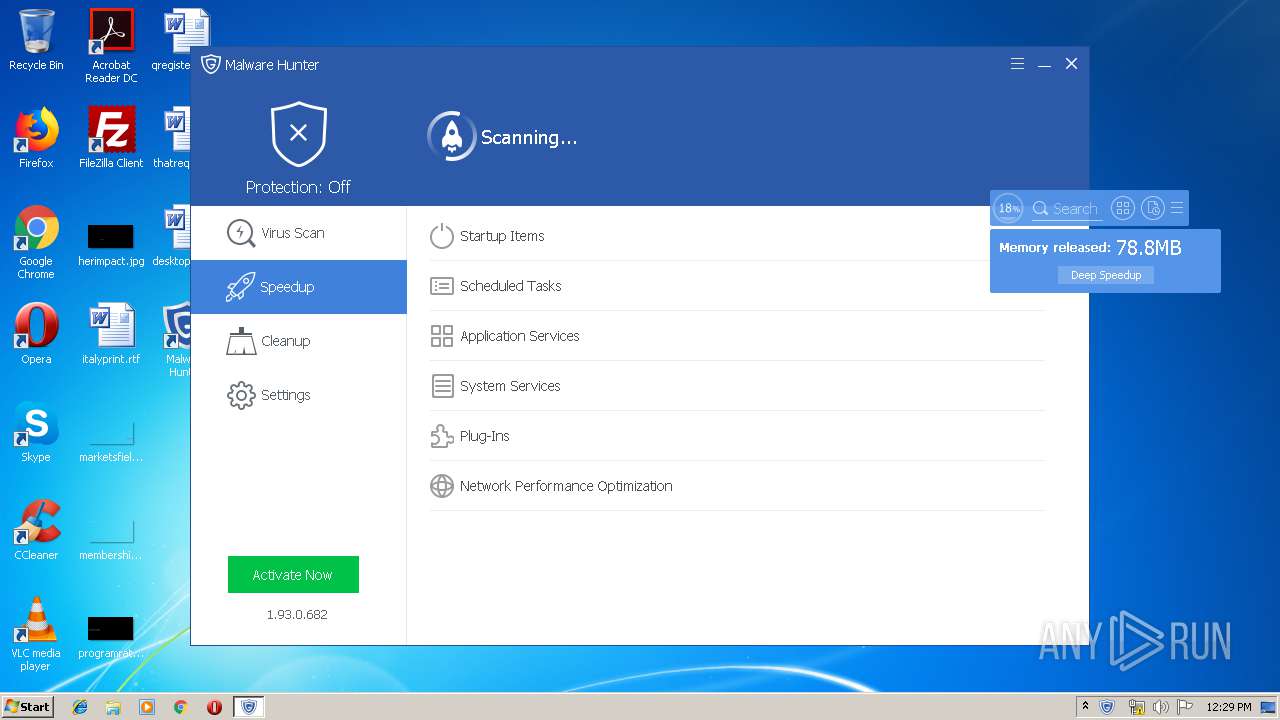
Task: Click the System Services document icon
Action: pos(441,386)
